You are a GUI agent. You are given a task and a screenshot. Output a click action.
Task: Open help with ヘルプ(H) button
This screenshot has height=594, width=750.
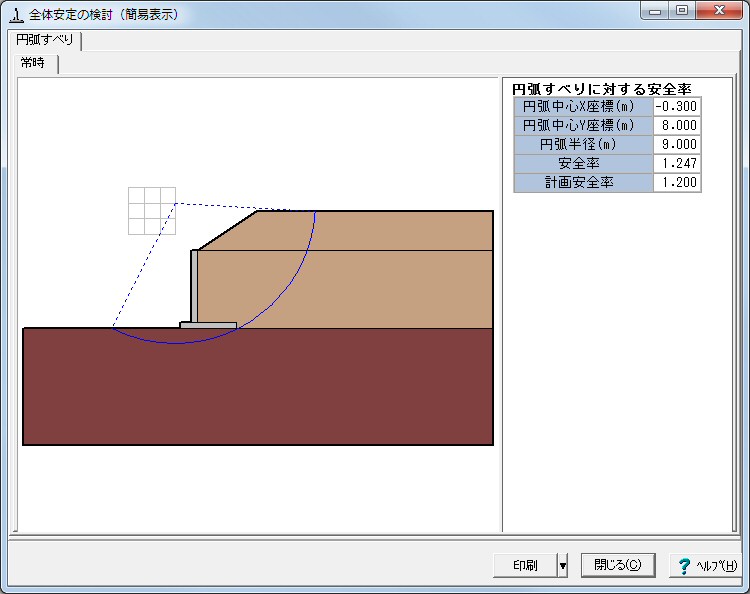coord(706,565)
